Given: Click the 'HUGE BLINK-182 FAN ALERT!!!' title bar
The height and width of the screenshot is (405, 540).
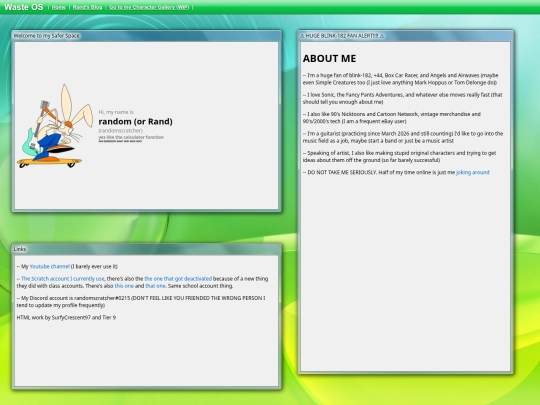Looking at the screenshot, I should point(405,35).
